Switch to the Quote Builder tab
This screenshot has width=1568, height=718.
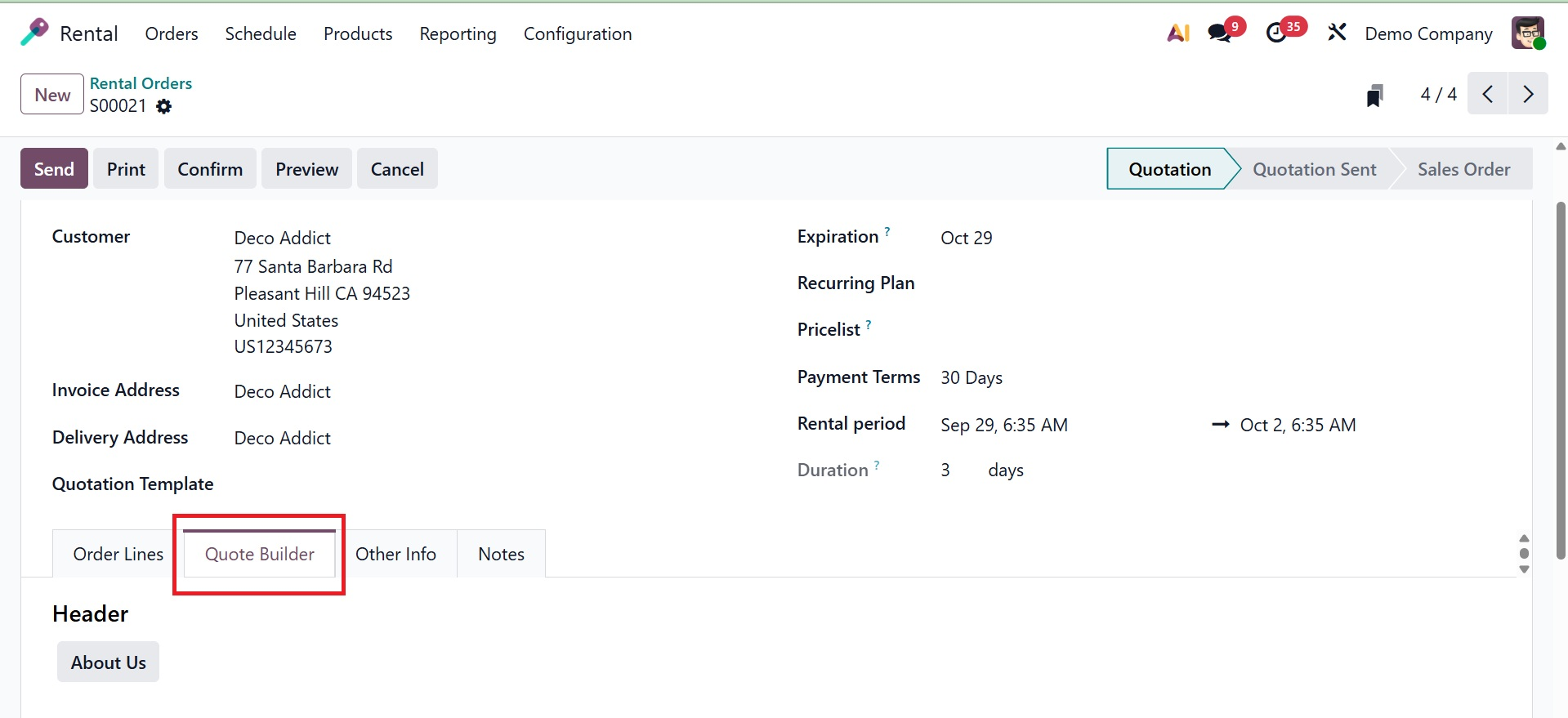click(260, 554)
